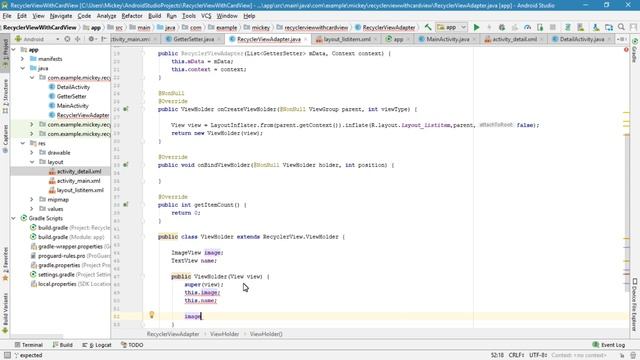Viewport: 640px width, 360px height.
Task: Collapse the app module tree node
Action: click(14, 49)
